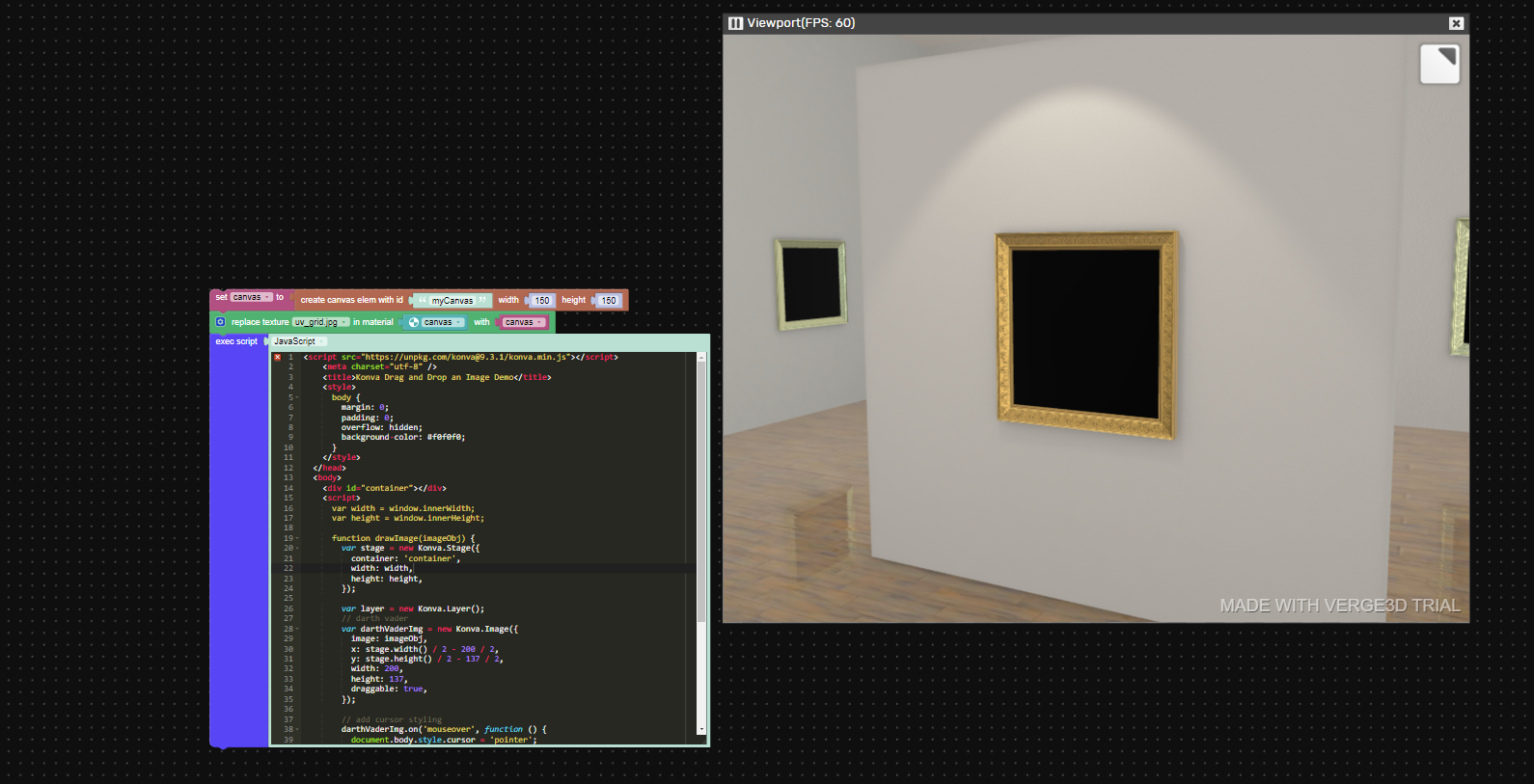Click the left framed painting in viewport

coord(810,284)
